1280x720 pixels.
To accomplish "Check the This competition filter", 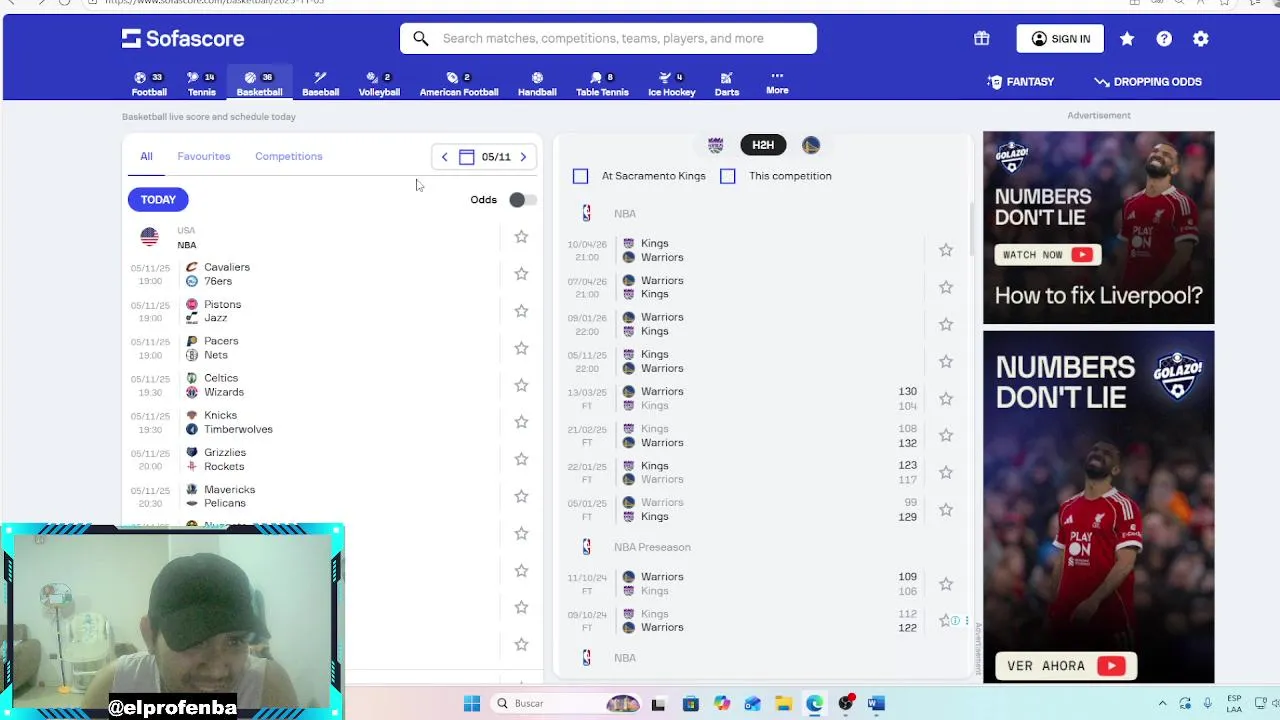I will (728, 176).
